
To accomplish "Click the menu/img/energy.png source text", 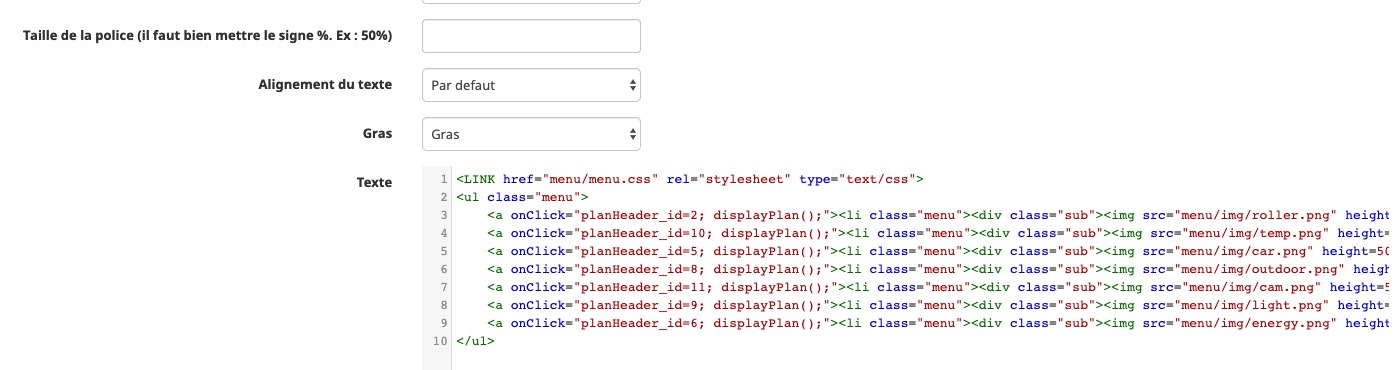I will (1256, 323).
